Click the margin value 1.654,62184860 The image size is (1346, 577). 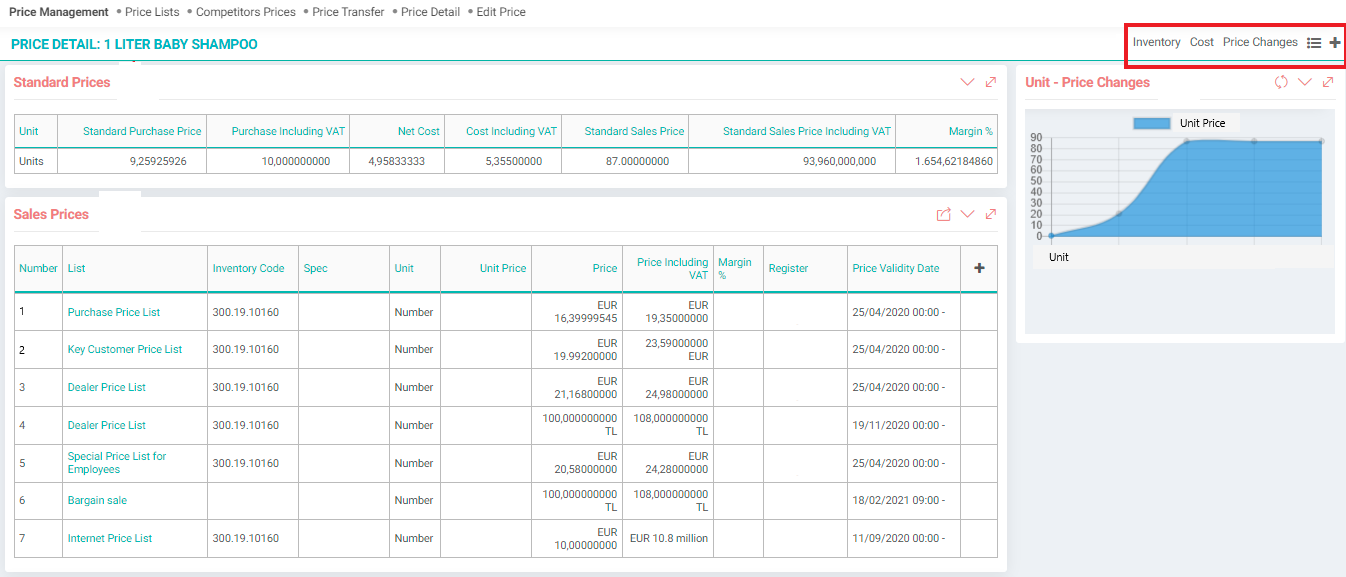point(954,161)
